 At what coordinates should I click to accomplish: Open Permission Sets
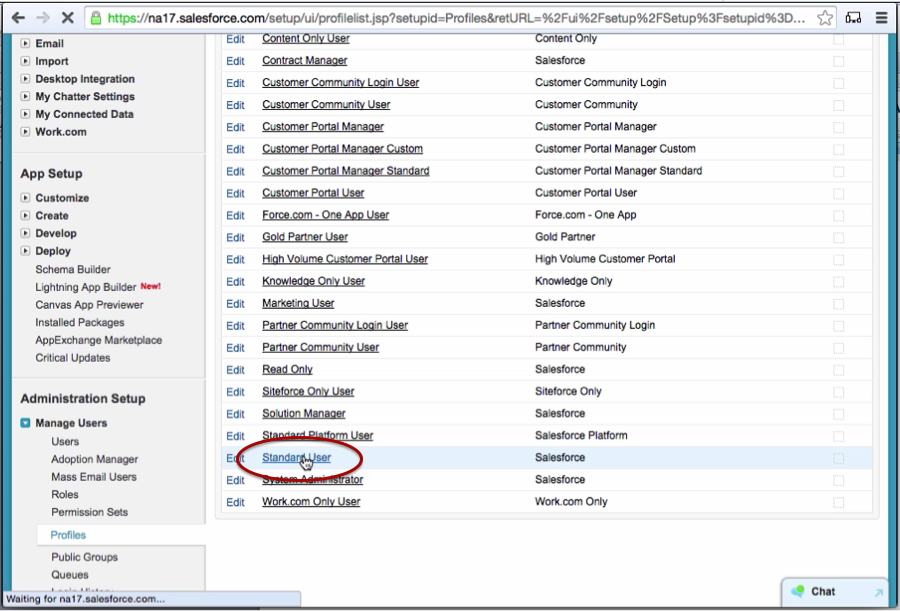click(90, 512)
